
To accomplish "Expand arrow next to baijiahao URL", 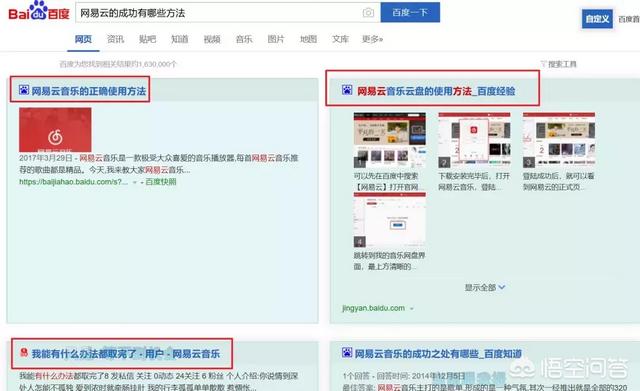I will pos(135,182).
